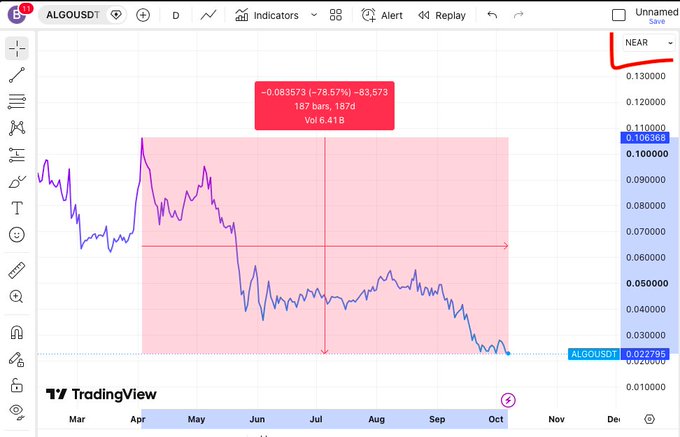Open the emoji icons tool

[x=17, y=235]
